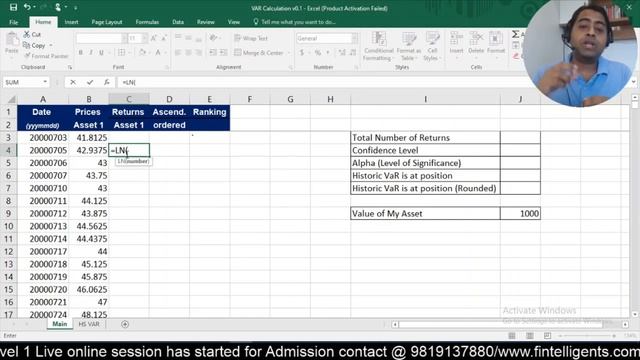Click the Copy icon in Clipboard group
This screenshot has height=360, width=640.
(27, 45)
